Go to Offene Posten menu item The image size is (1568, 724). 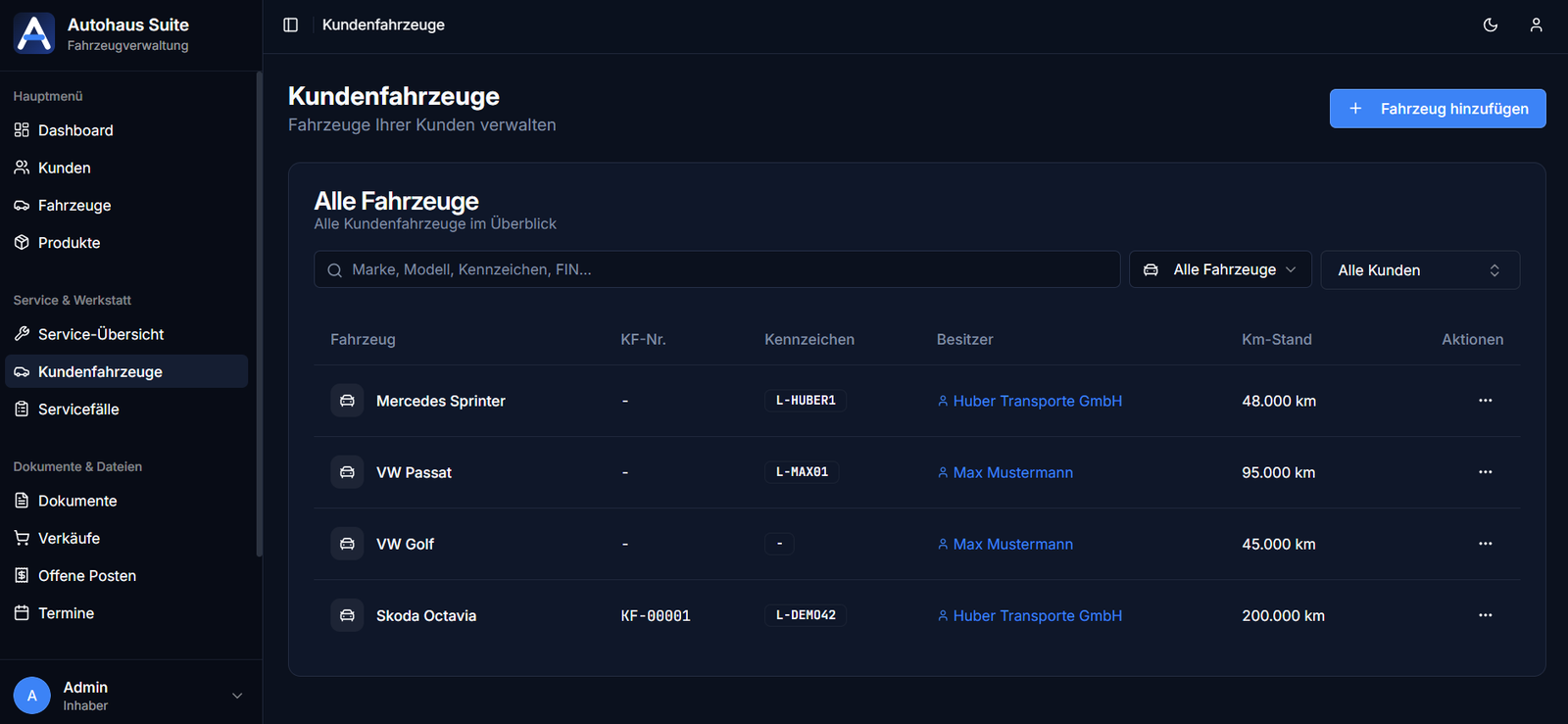pos(86,576)
